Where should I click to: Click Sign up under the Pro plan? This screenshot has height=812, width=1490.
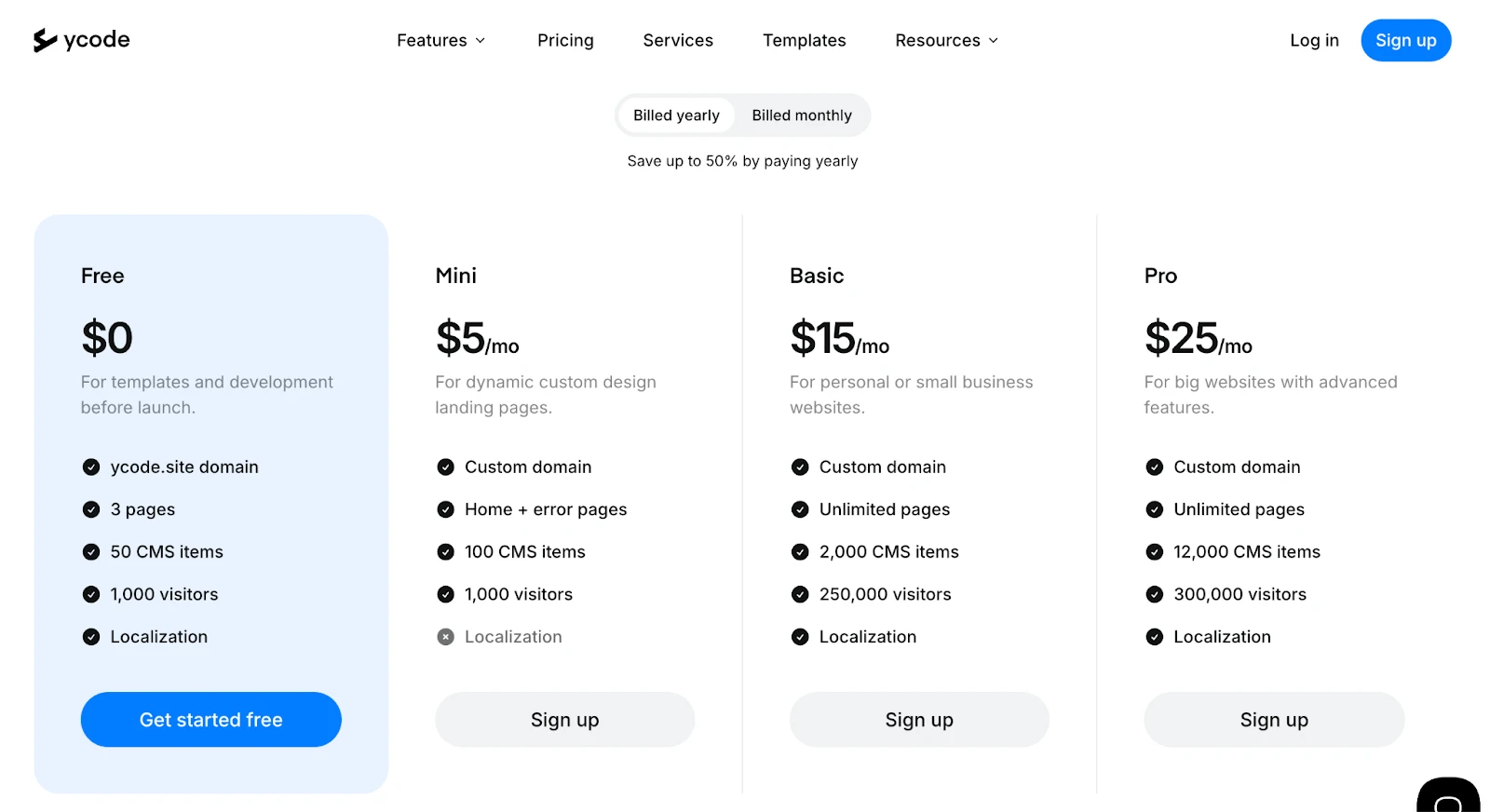point(1274,720)
